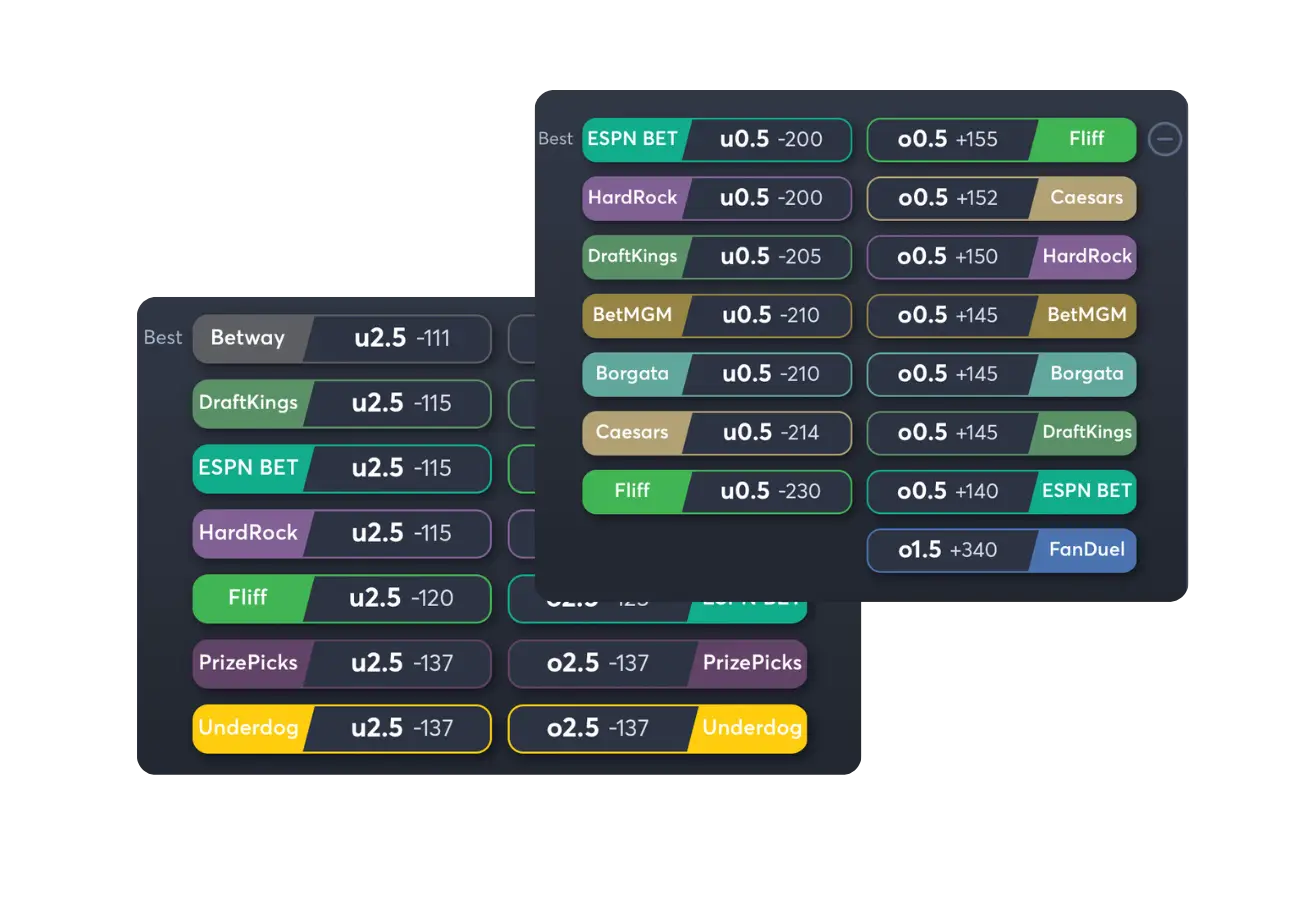
Task: Pick DraftKings o0.5 +145 odds
Action: click(1001, 433)
